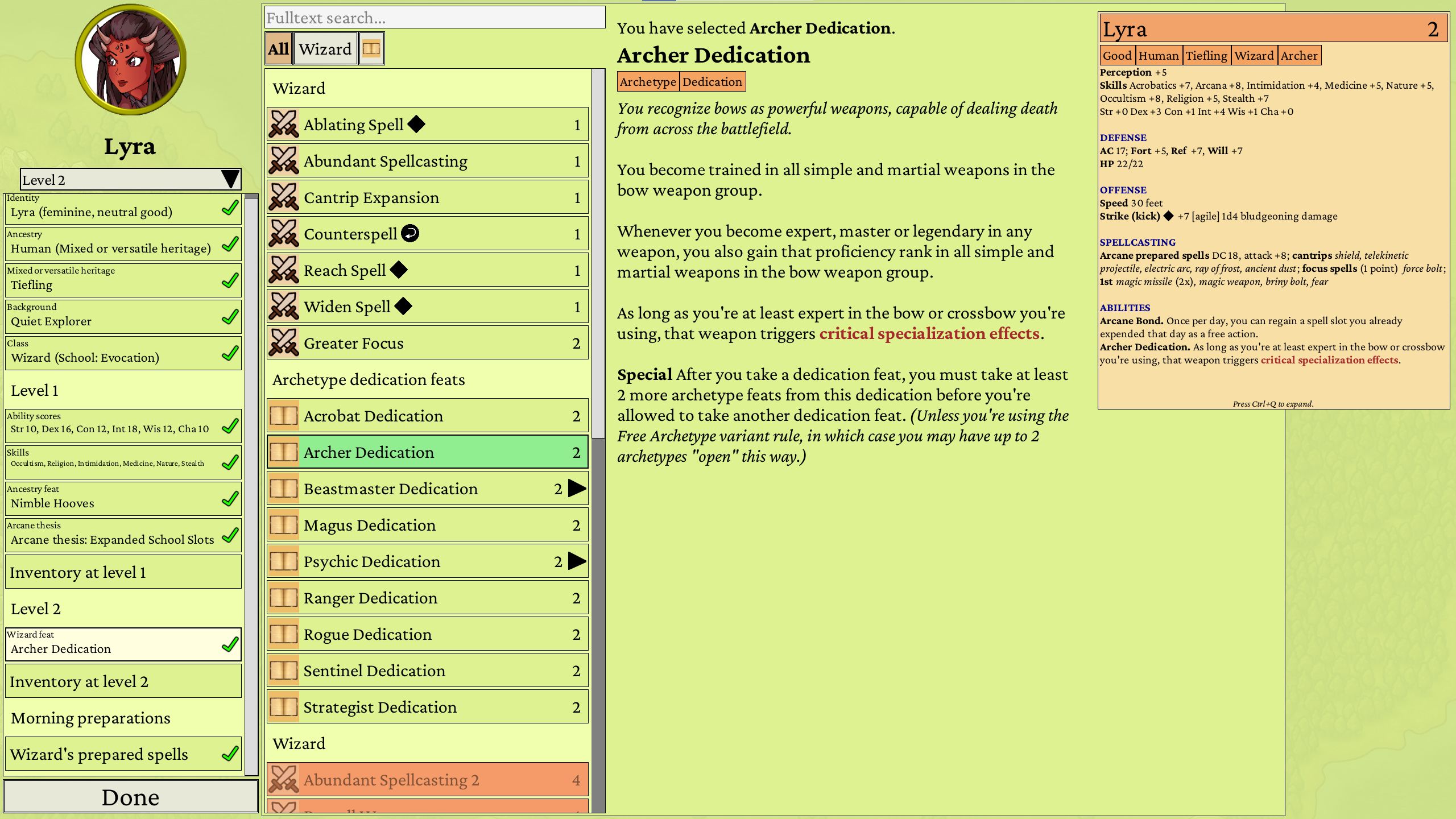
Task: Select the Greater Focus feat row
Action: 428,342
